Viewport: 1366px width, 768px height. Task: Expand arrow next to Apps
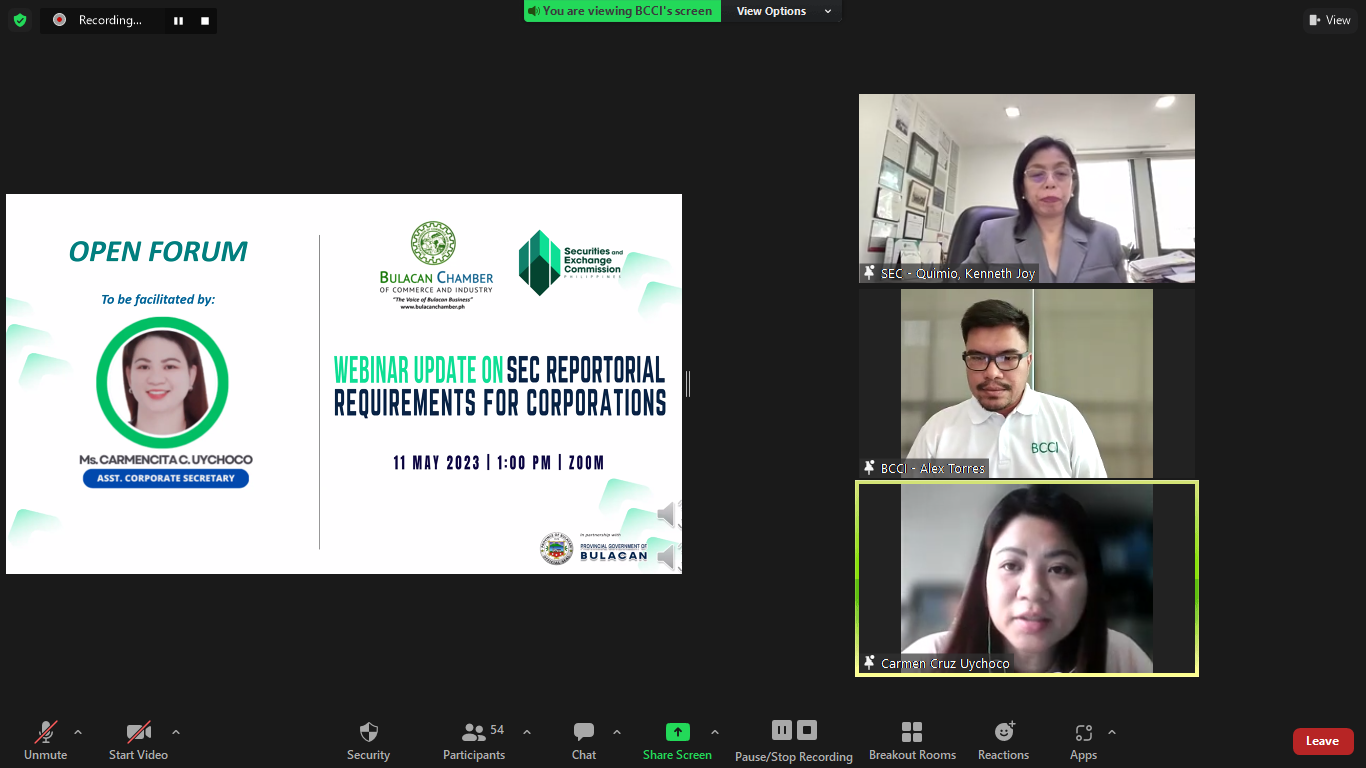click(x=1111, y=732)
